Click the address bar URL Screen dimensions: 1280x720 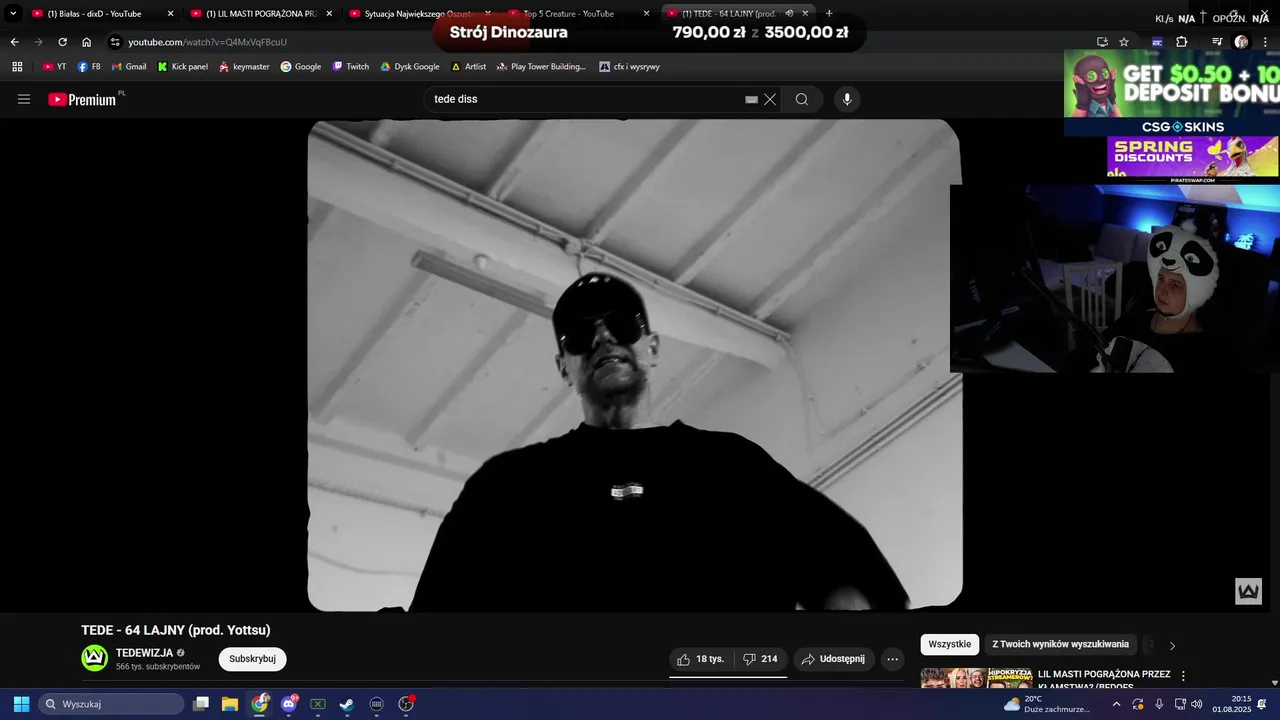click(207, 42)
